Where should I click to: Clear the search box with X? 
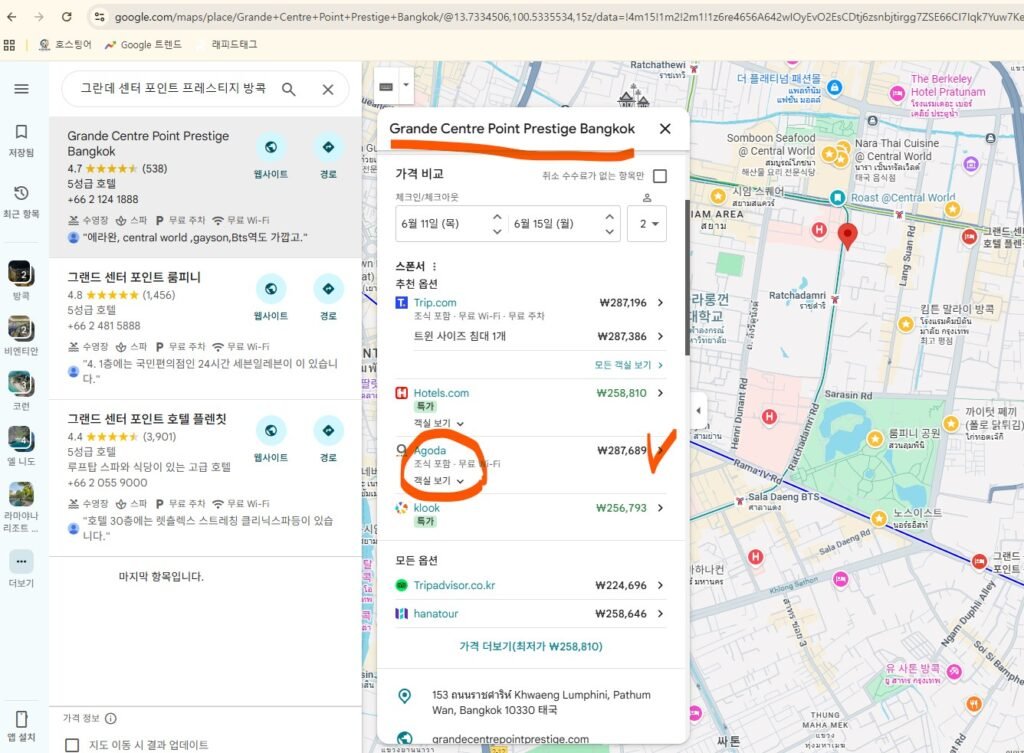(328, 89)
